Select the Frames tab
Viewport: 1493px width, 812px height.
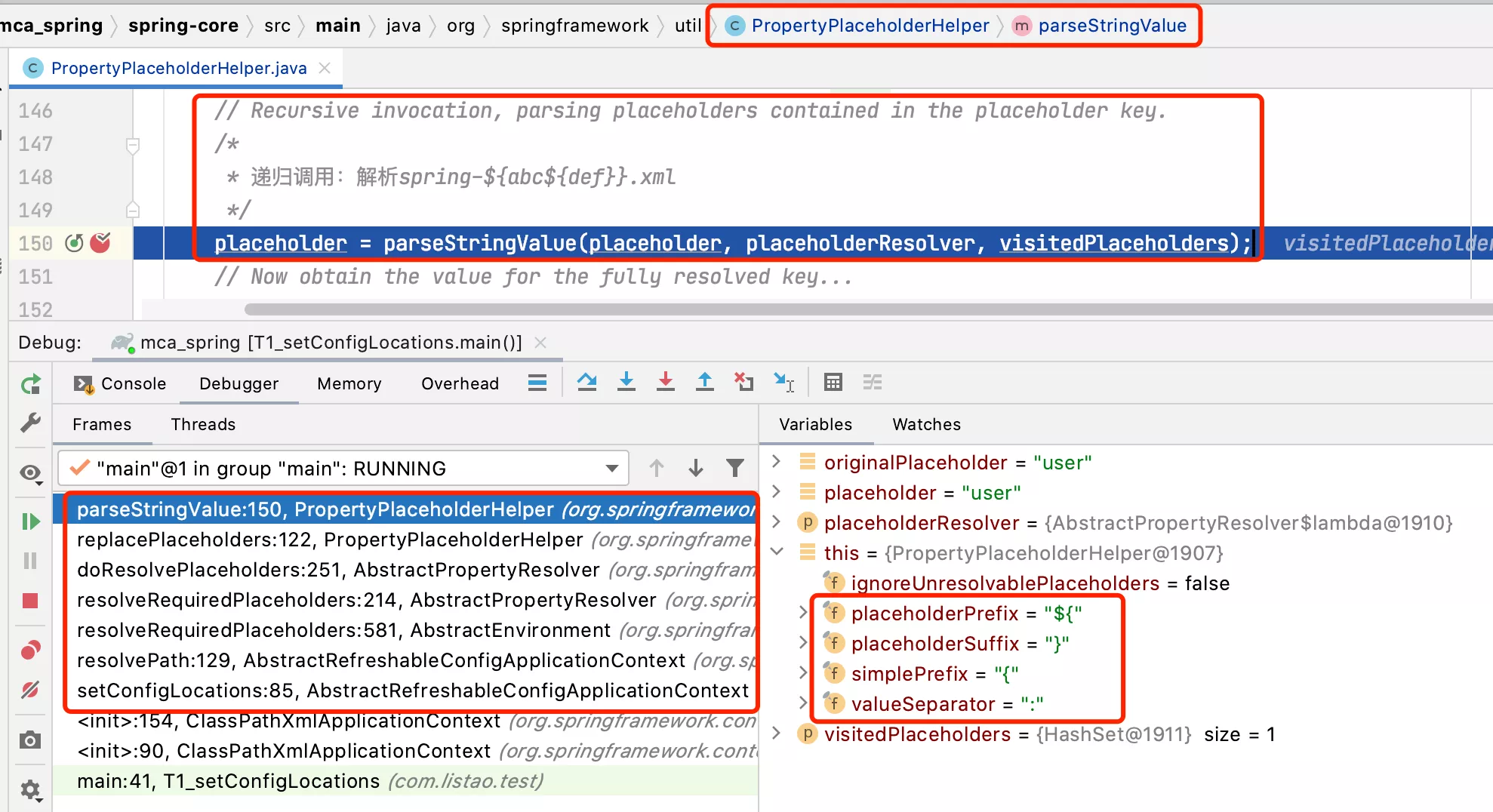(x=102, y=424)
